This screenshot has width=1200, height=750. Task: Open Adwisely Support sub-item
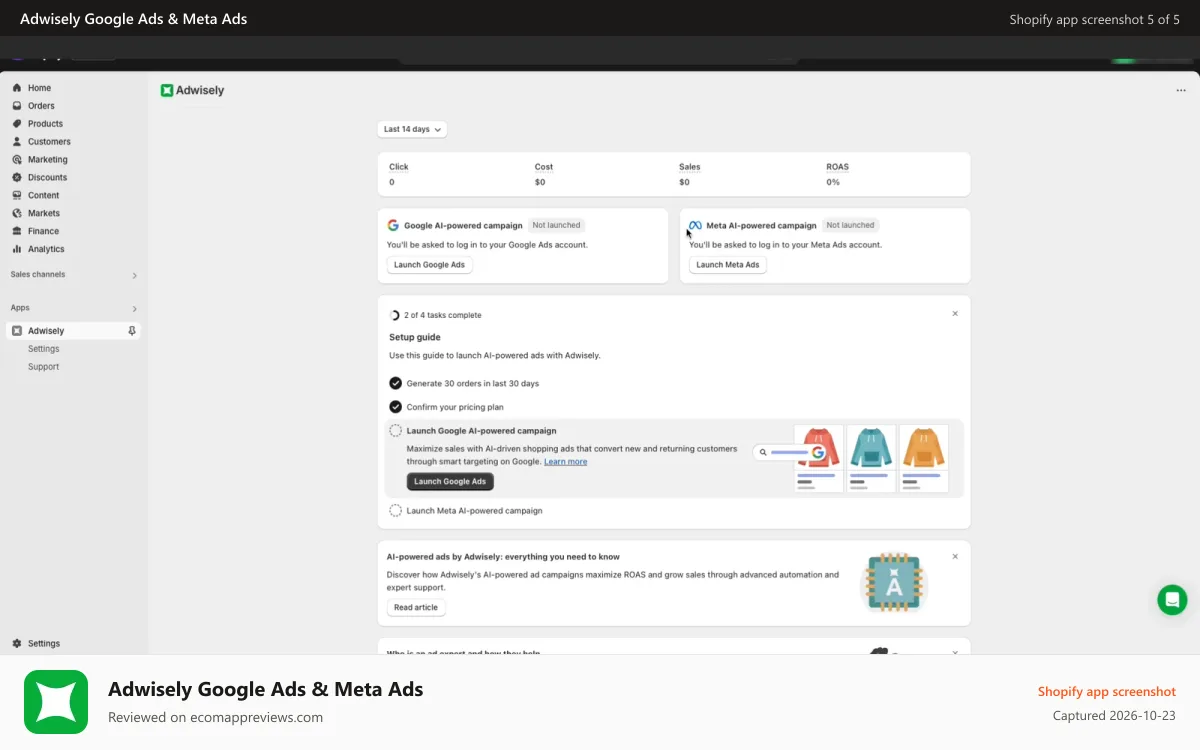click(44, 367)
